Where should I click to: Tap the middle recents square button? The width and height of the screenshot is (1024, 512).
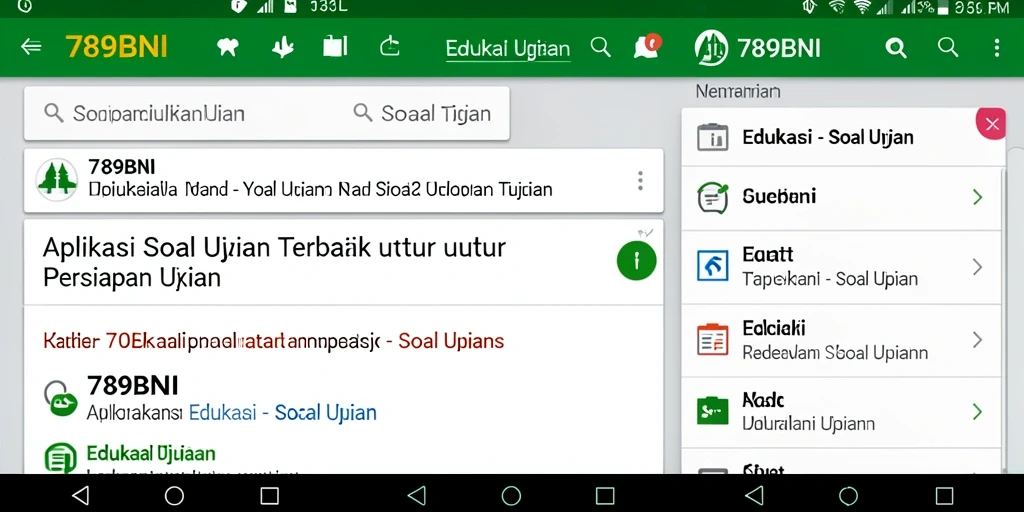click(605, 495)
